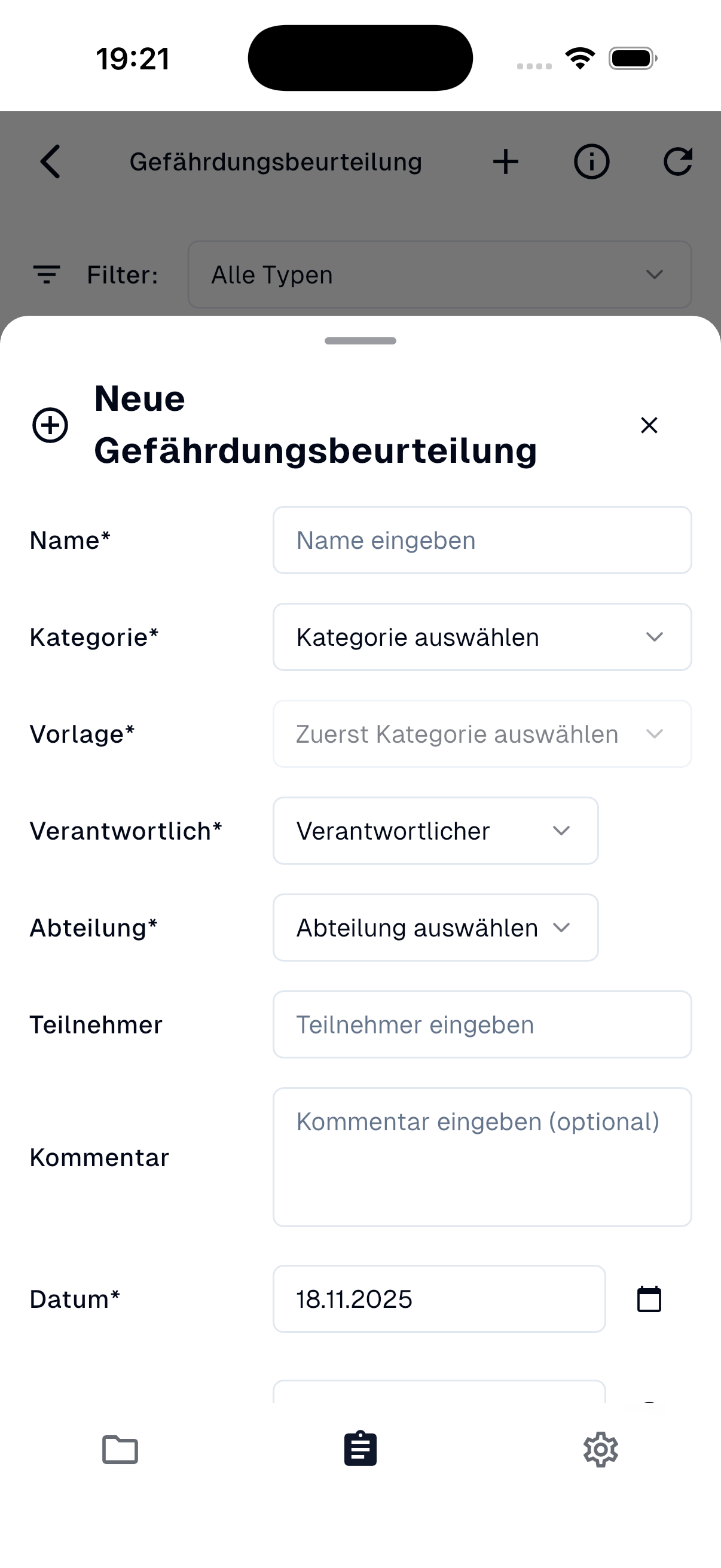The height and width of the screenshot is (1568, 721).
Task: Open the Kategorie auswählen dropdown
Action: (x=482, y=637)
